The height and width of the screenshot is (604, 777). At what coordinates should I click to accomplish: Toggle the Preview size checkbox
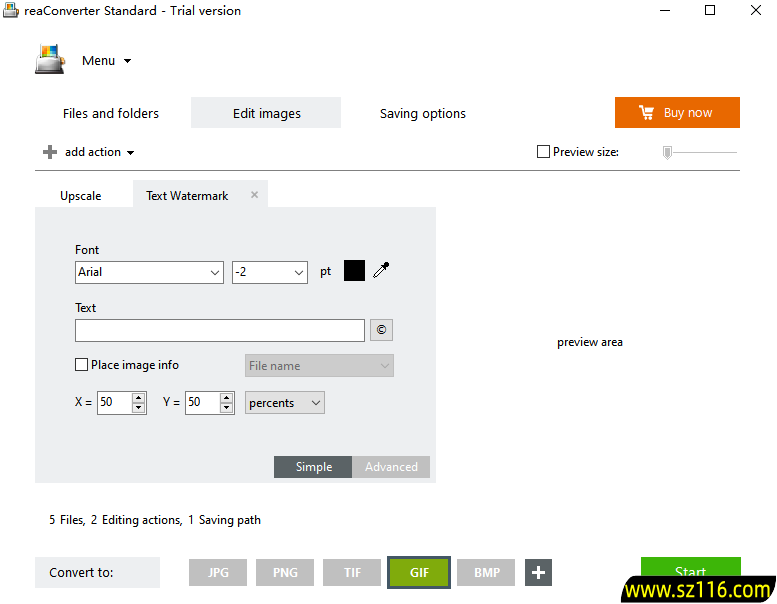(543, 152)
